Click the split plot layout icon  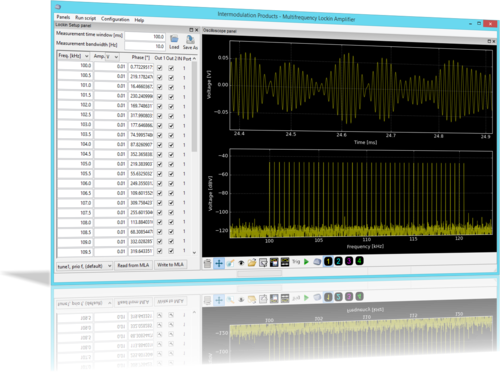point(285,262)
